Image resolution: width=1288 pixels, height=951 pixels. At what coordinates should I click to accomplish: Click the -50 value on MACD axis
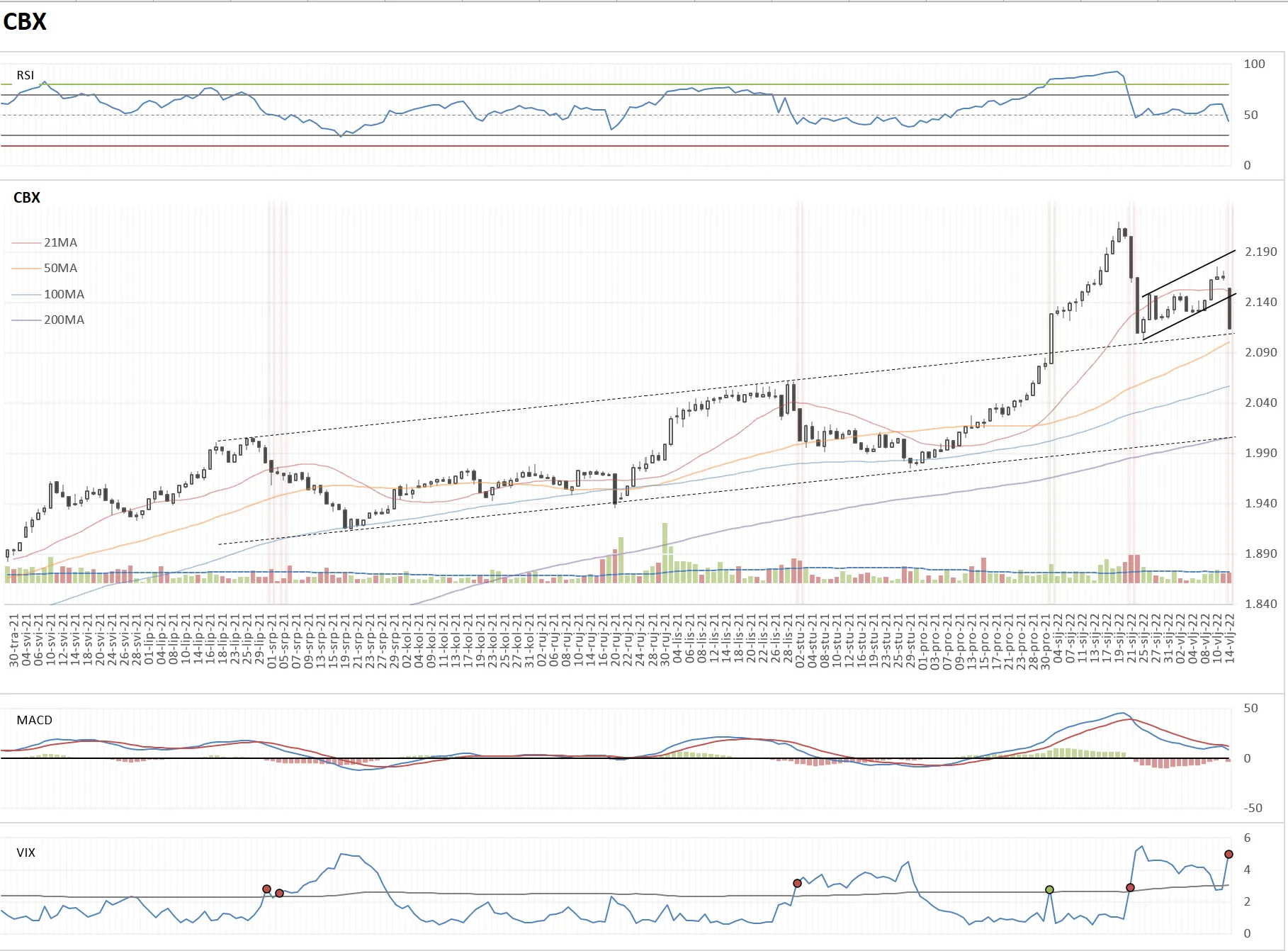(1253, 808)
